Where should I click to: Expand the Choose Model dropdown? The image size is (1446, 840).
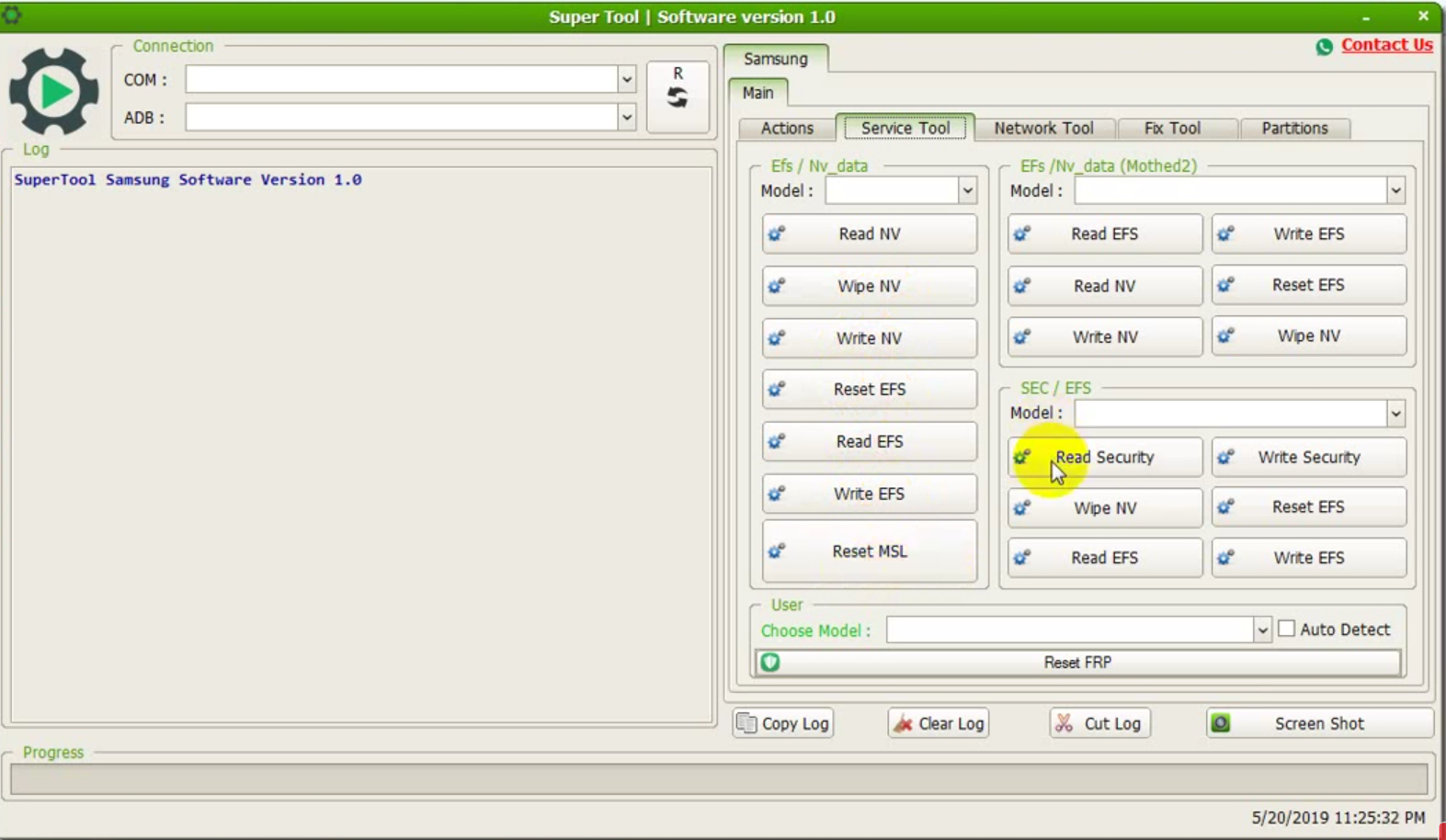pyautogui.click(x=1261, y=630)
